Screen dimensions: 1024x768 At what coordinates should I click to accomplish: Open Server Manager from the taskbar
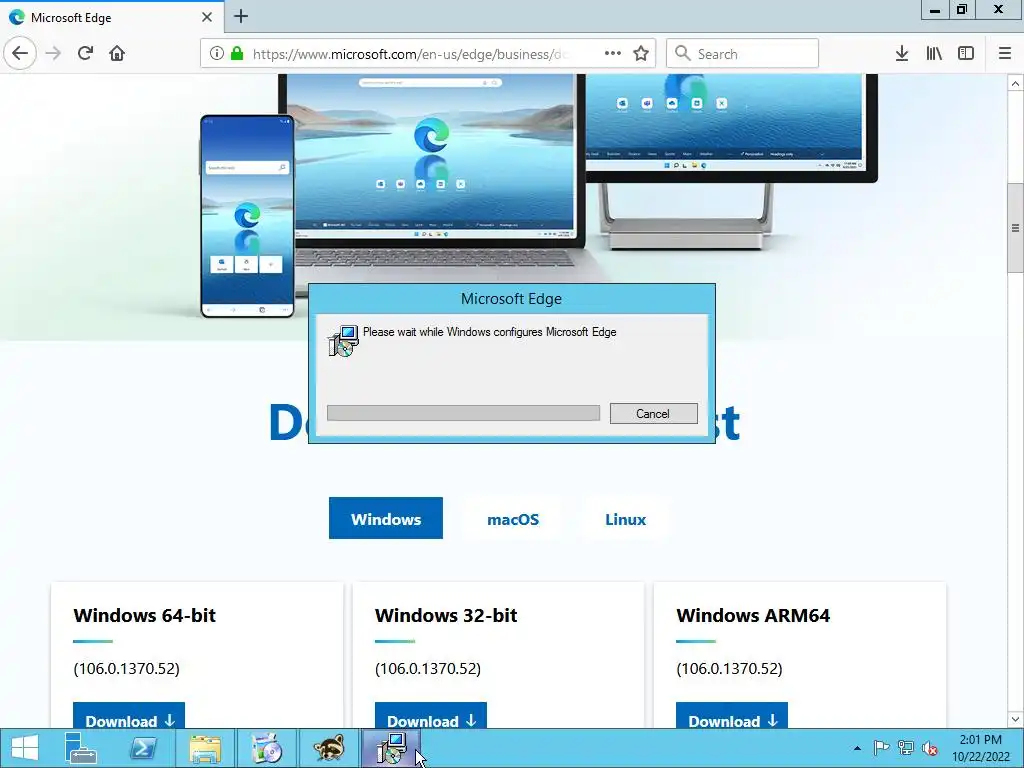[x=81, y=748]
